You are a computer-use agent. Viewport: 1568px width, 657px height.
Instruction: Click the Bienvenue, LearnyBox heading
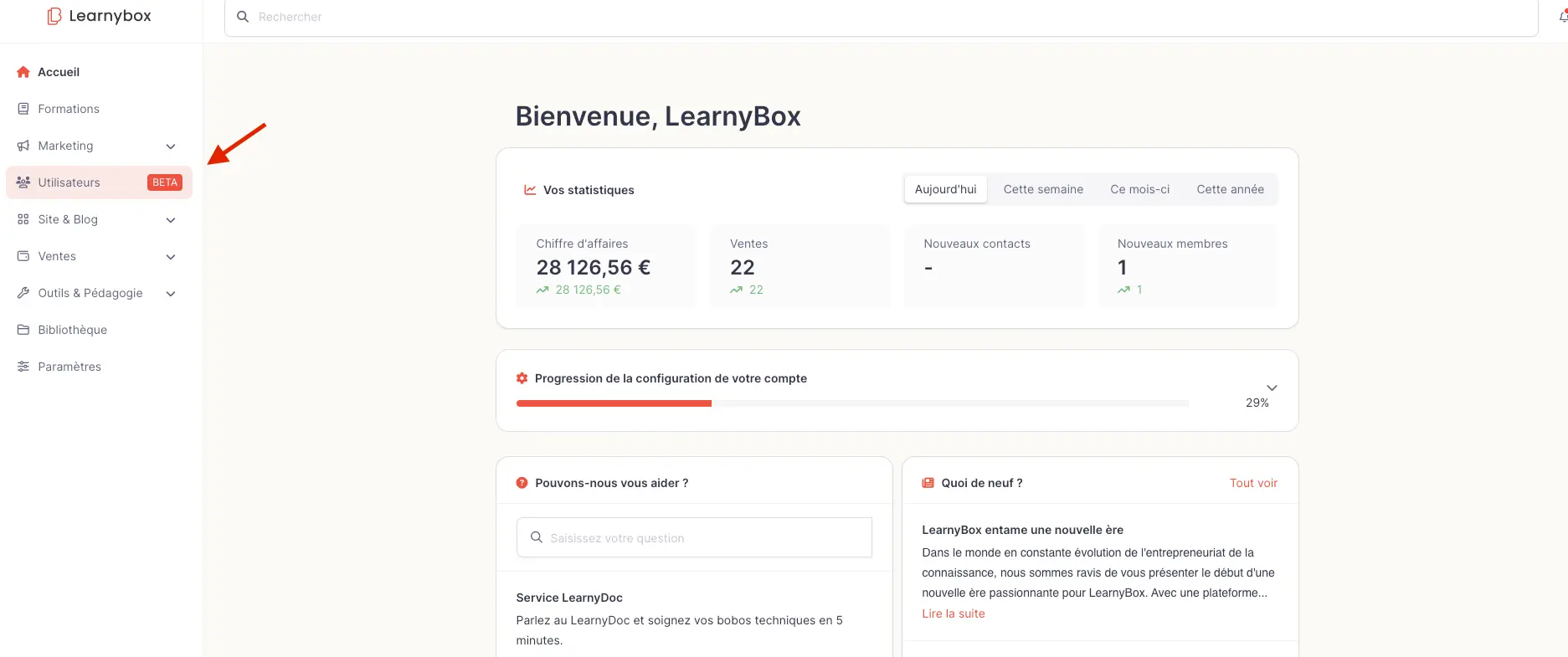point(658,116)
